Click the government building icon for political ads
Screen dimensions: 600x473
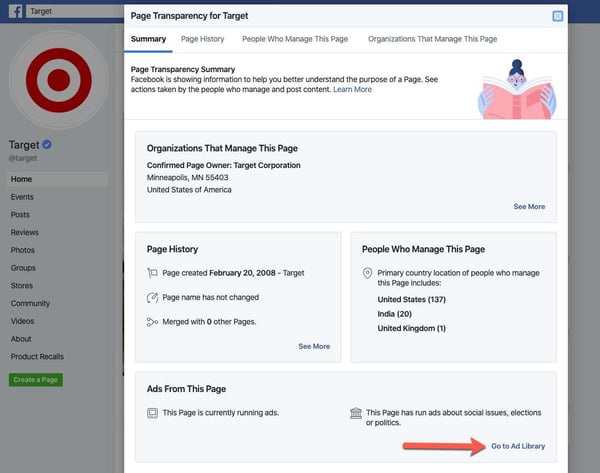click(356, 413)
